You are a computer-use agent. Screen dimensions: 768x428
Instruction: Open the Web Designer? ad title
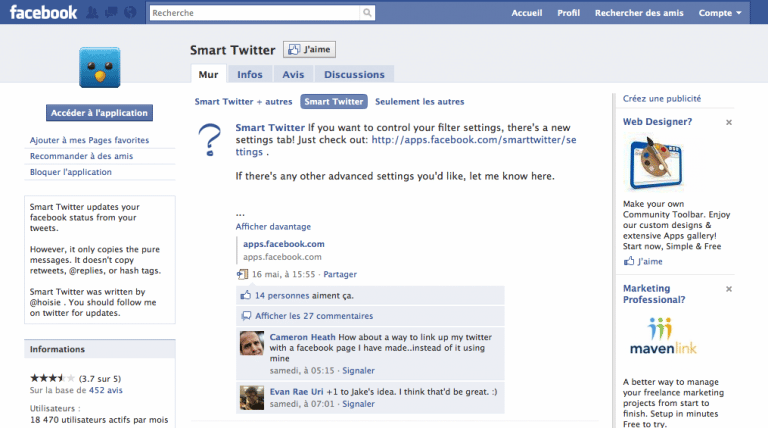[657, 121]
